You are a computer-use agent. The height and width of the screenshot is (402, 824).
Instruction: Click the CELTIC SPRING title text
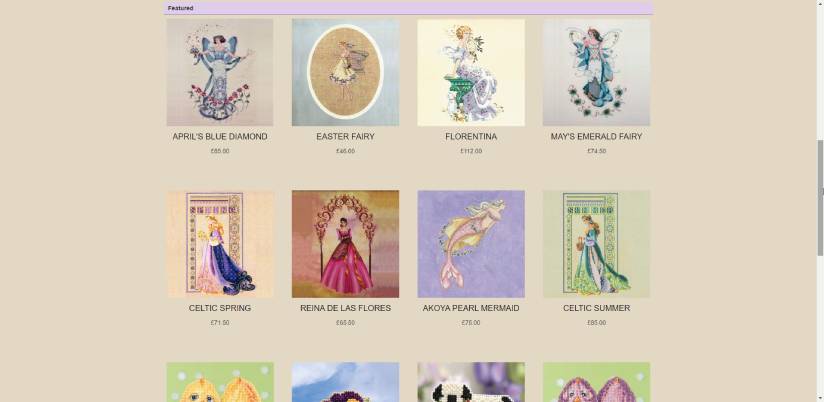pos(220,308)
